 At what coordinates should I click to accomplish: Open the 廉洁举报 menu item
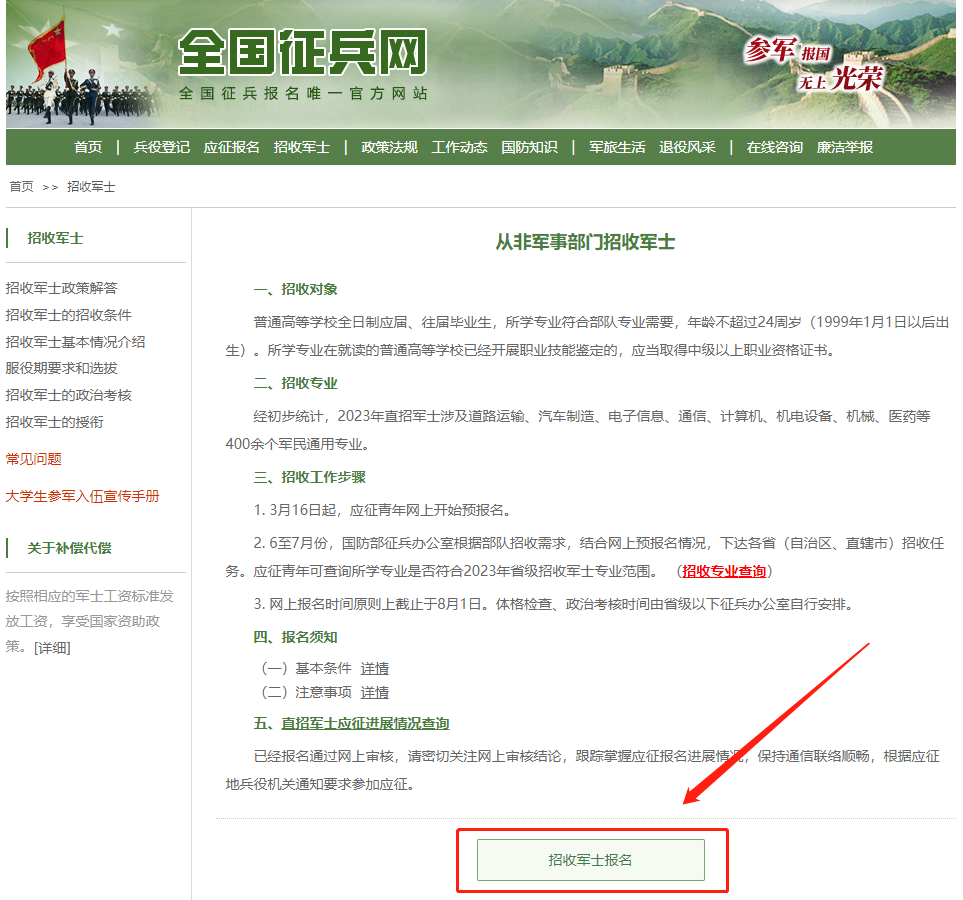tap(844, 147)
